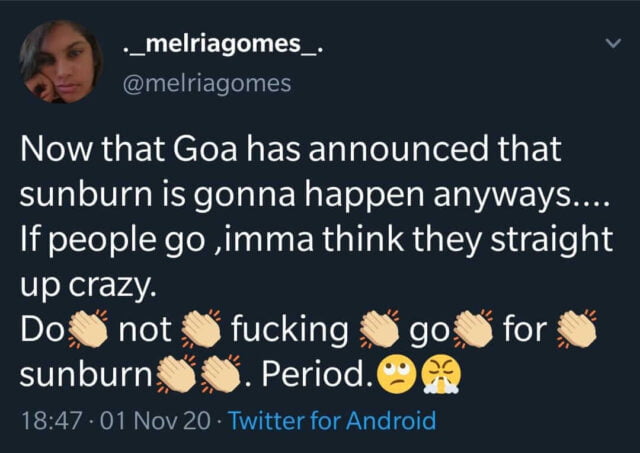Click the @melriagomes handle
This screenshot has height=453, width=640.
(205, 83)
